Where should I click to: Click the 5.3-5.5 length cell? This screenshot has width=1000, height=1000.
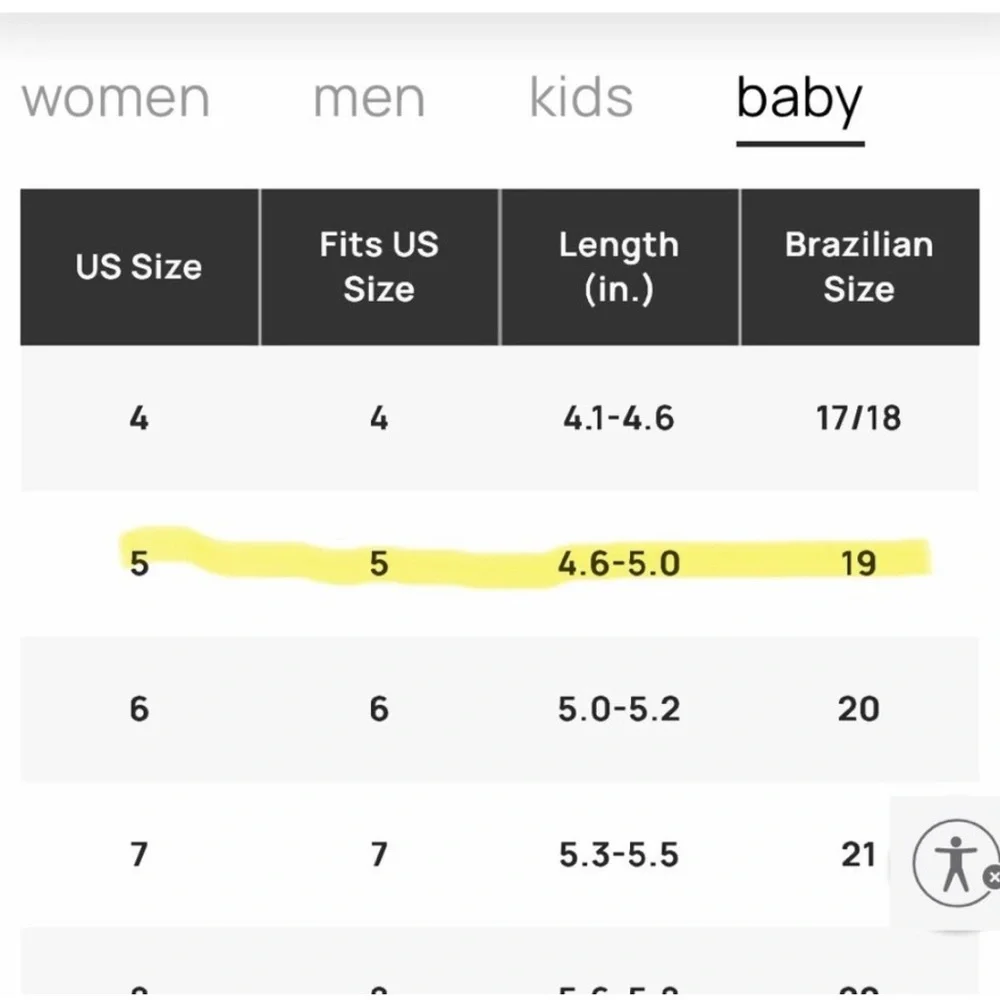coord(619,855)
